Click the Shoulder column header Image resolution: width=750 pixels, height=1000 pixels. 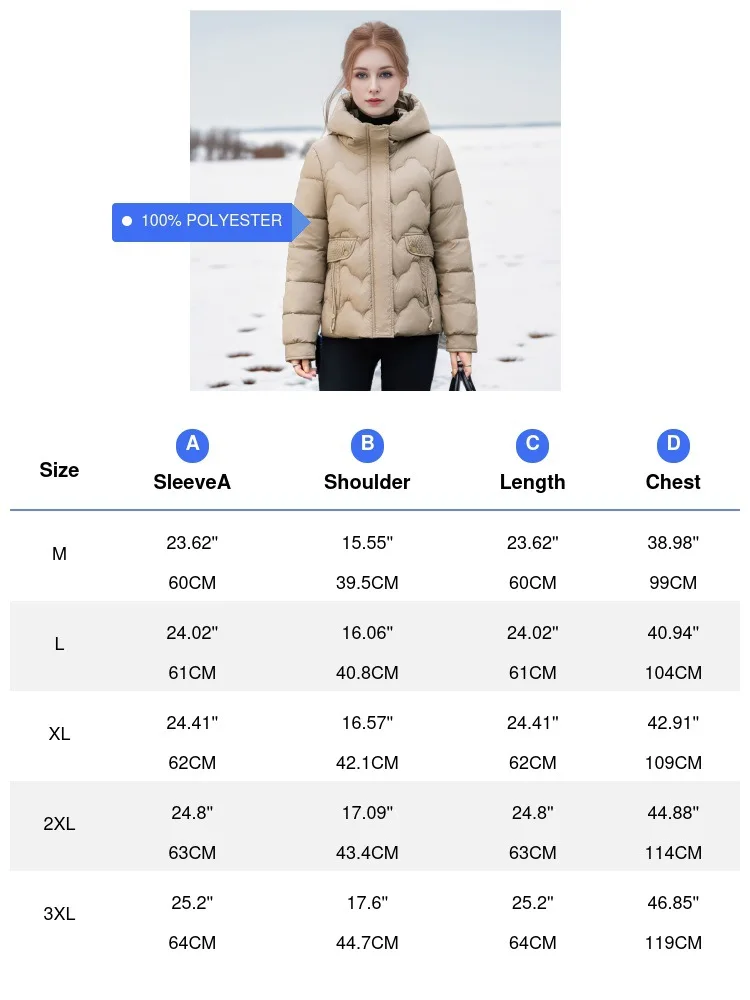[367, 482]
